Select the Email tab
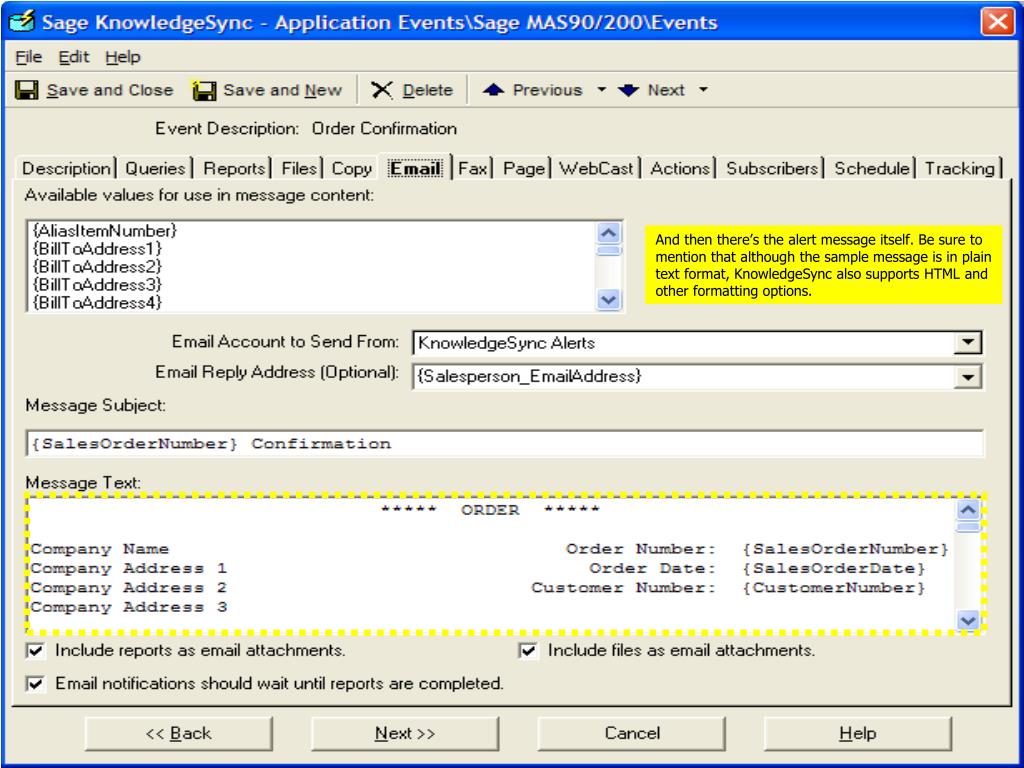1024x768 pixels. point(415,168)
